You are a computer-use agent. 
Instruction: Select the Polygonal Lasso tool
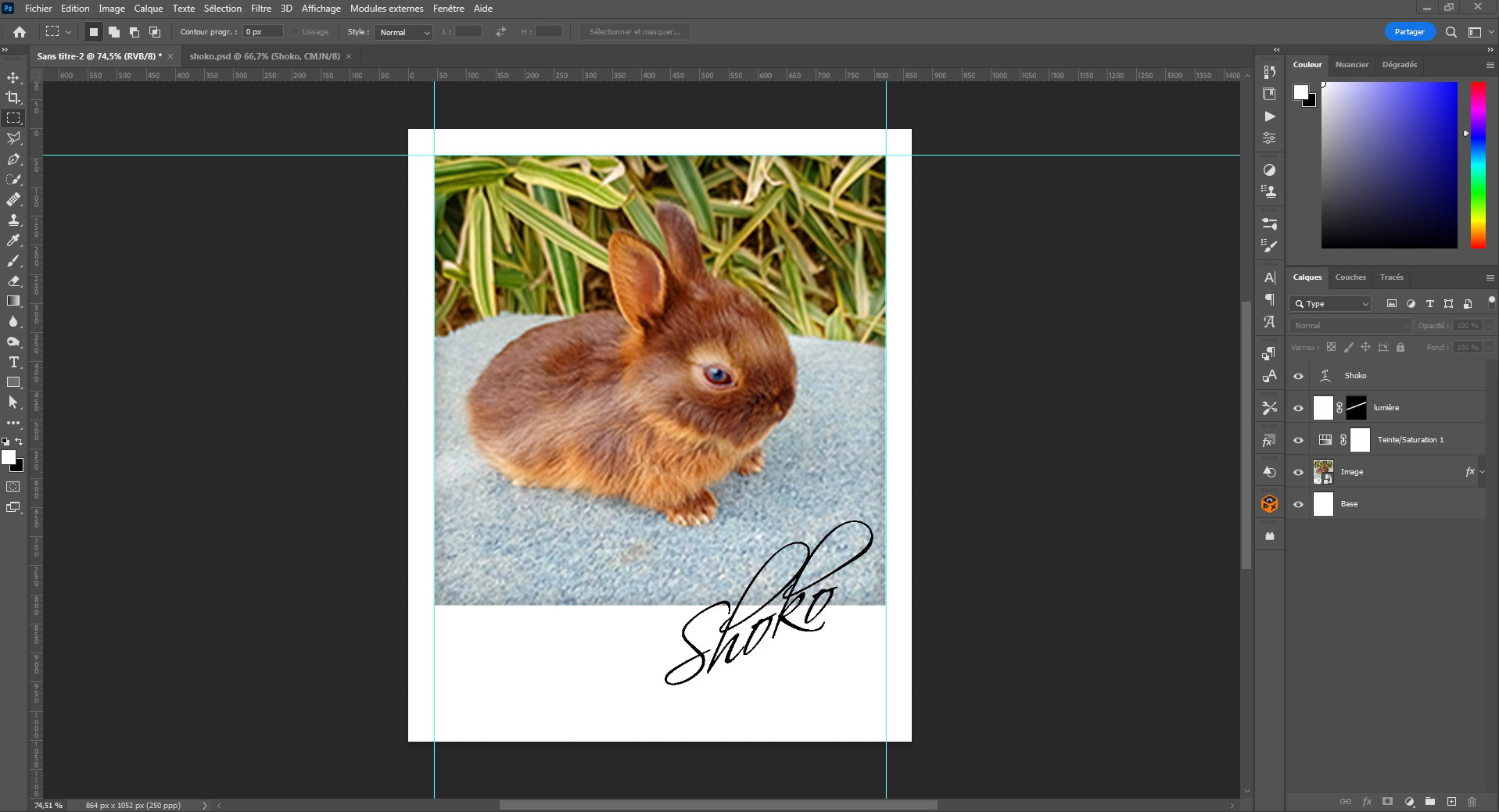pyautogui.click(x=13, y=138)
